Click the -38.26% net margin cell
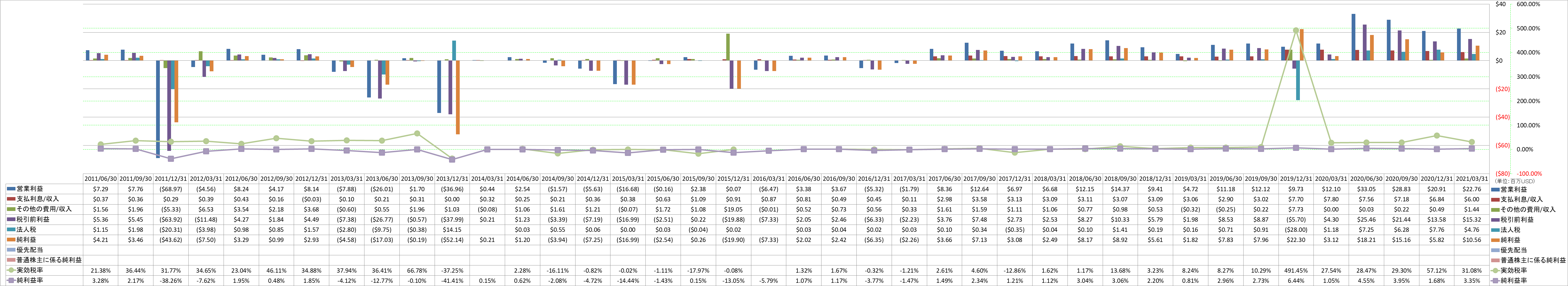This screenshot has width=1568, height=286. pyautogui.click(x=171, y=280)
